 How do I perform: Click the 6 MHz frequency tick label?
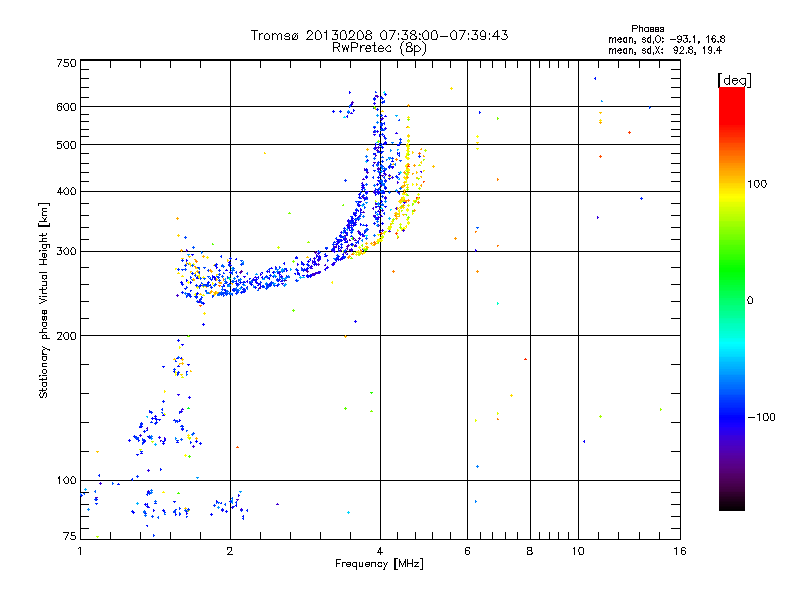[x=467, y=551]
